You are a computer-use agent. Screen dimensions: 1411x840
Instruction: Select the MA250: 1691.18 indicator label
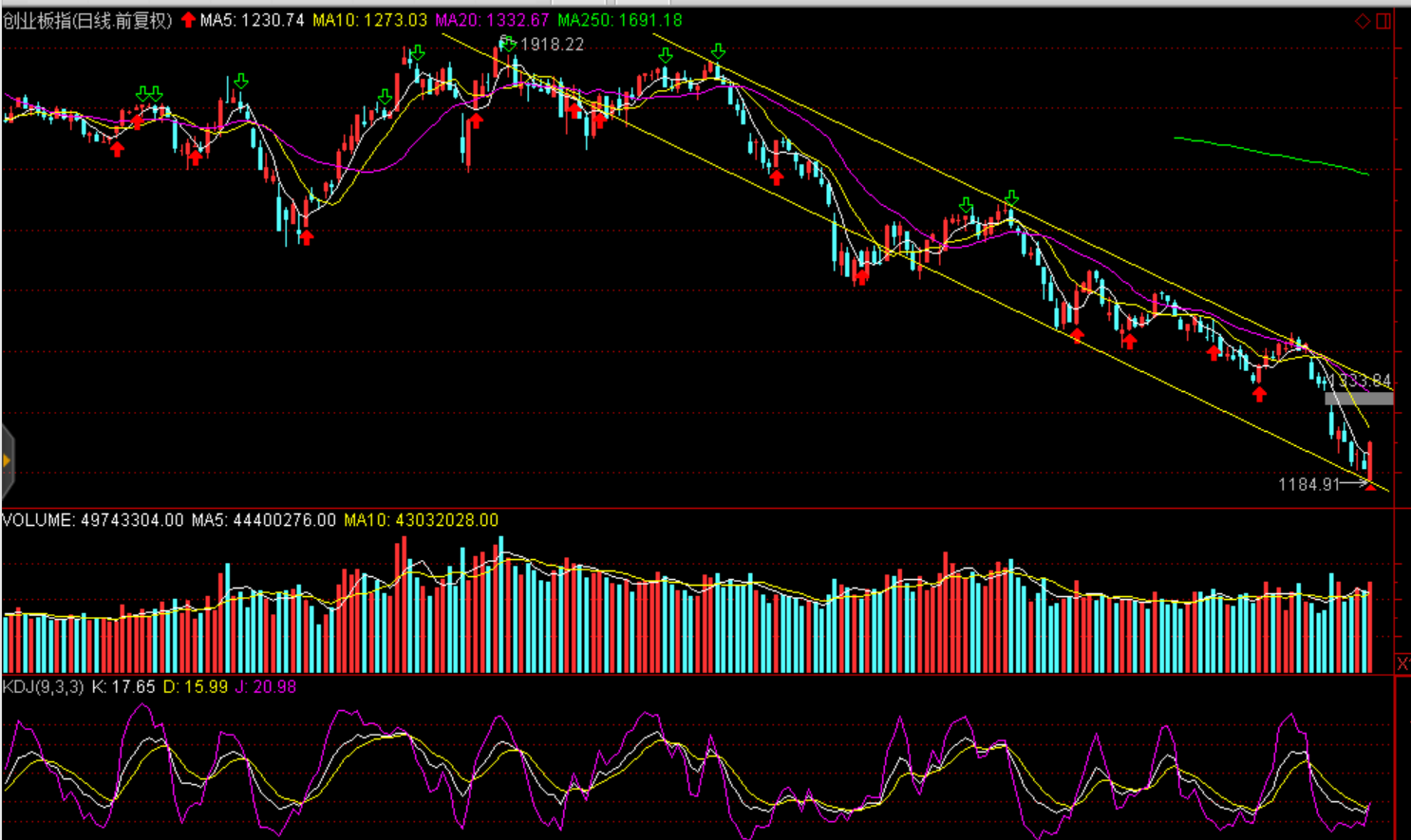619,20
